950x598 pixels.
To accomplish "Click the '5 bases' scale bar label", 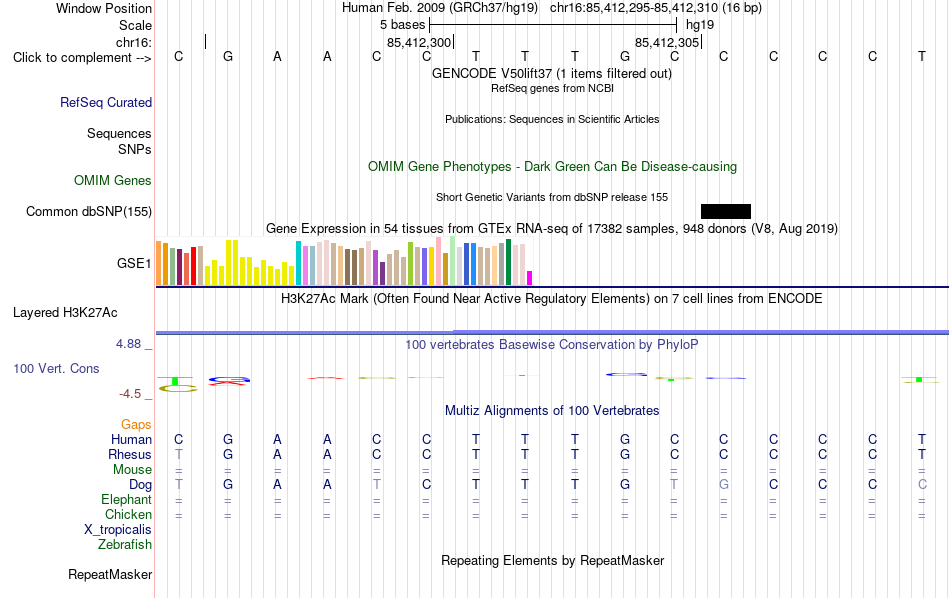I will coord(402,25).
